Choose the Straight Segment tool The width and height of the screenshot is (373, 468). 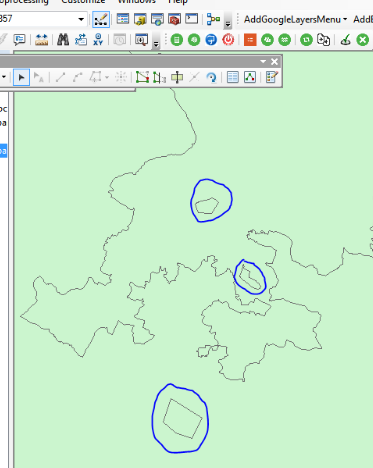[60, 77]
